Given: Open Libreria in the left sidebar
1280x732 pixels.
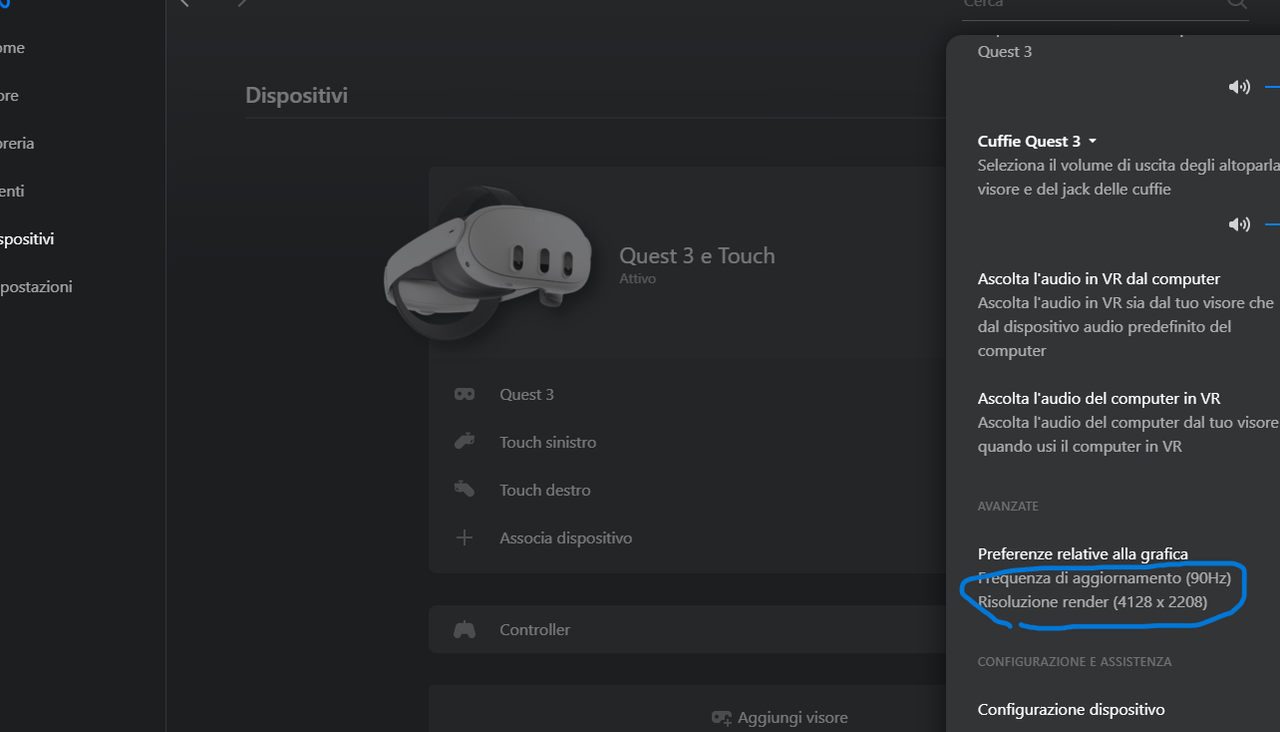Looking at the screenshot, I should [17, 143].
